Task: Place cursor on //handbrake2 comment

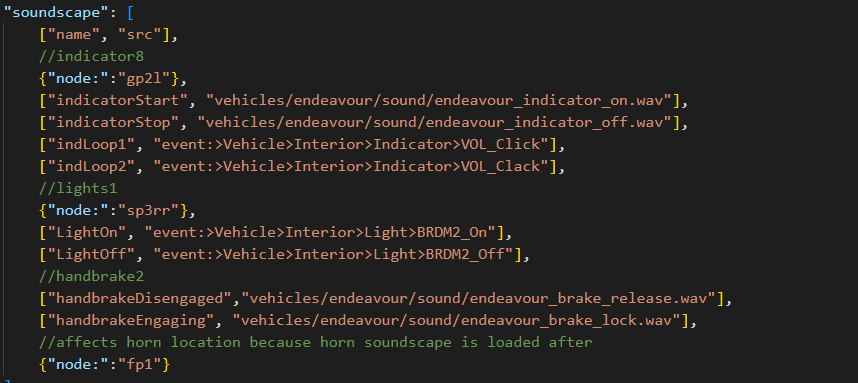Action: coord(91,277)
